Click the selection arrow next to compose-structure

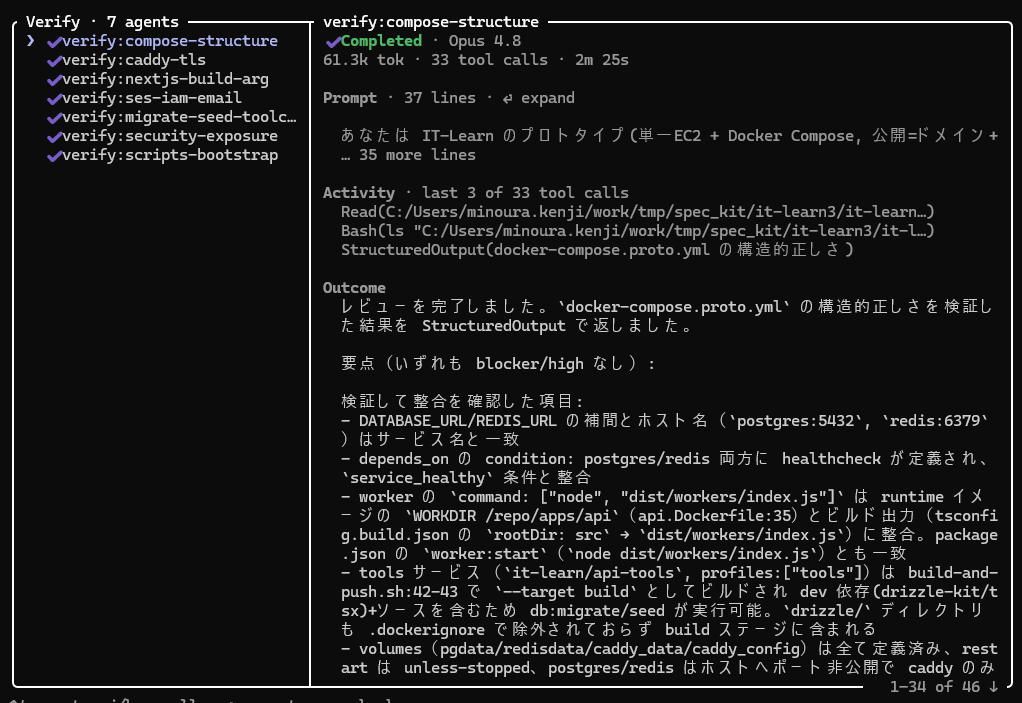30,40
